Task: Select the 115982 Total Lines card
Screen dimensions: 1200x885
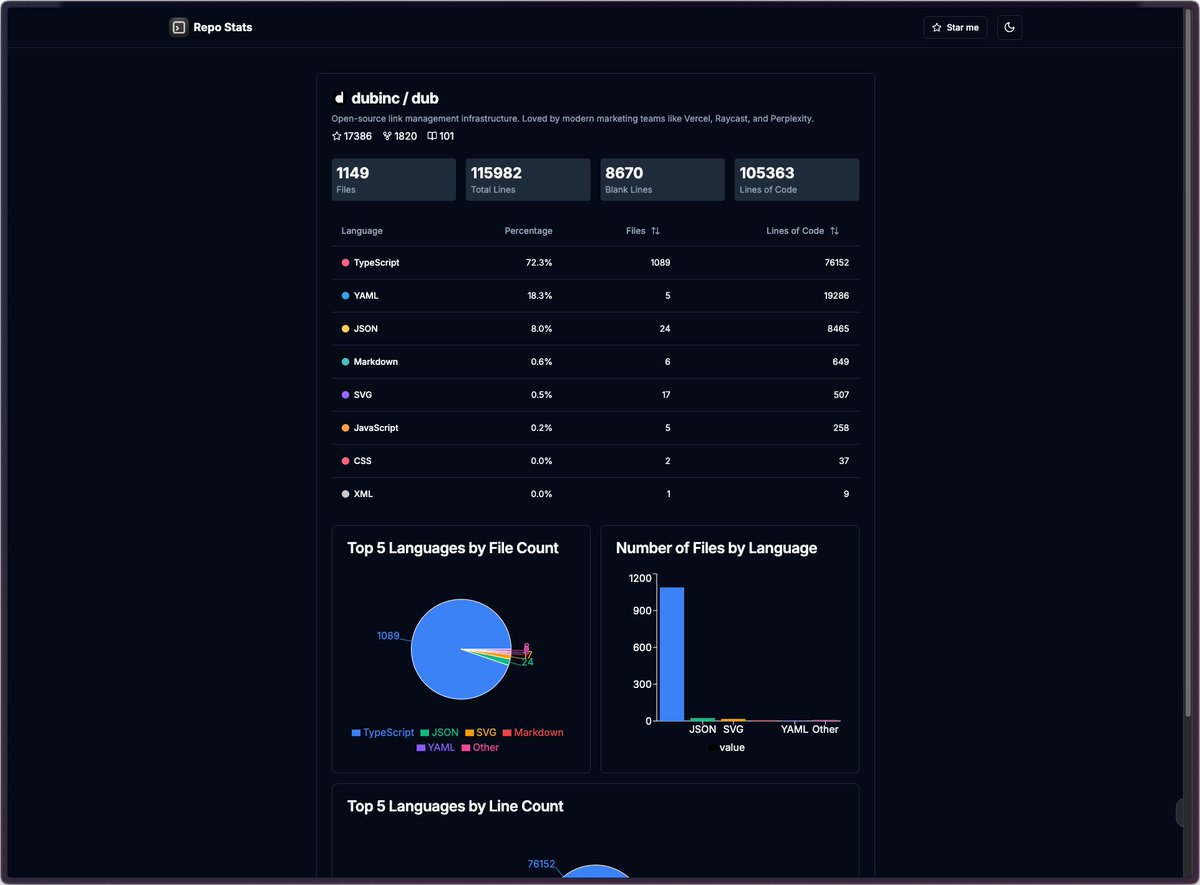Action: [528, 180]
